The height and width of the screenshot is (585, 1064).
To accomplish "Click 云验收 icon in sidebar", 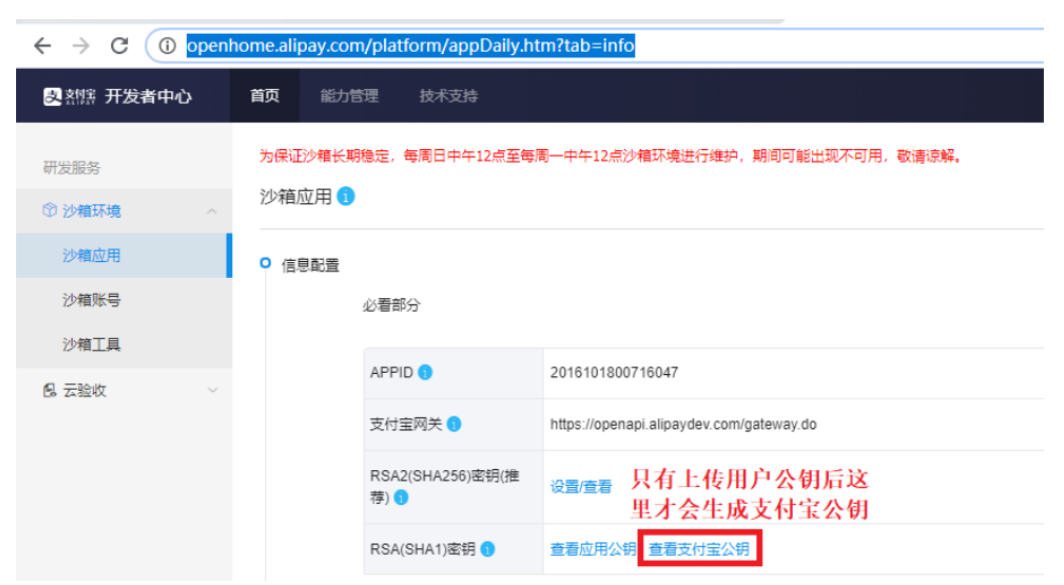I will click(50, 390).
